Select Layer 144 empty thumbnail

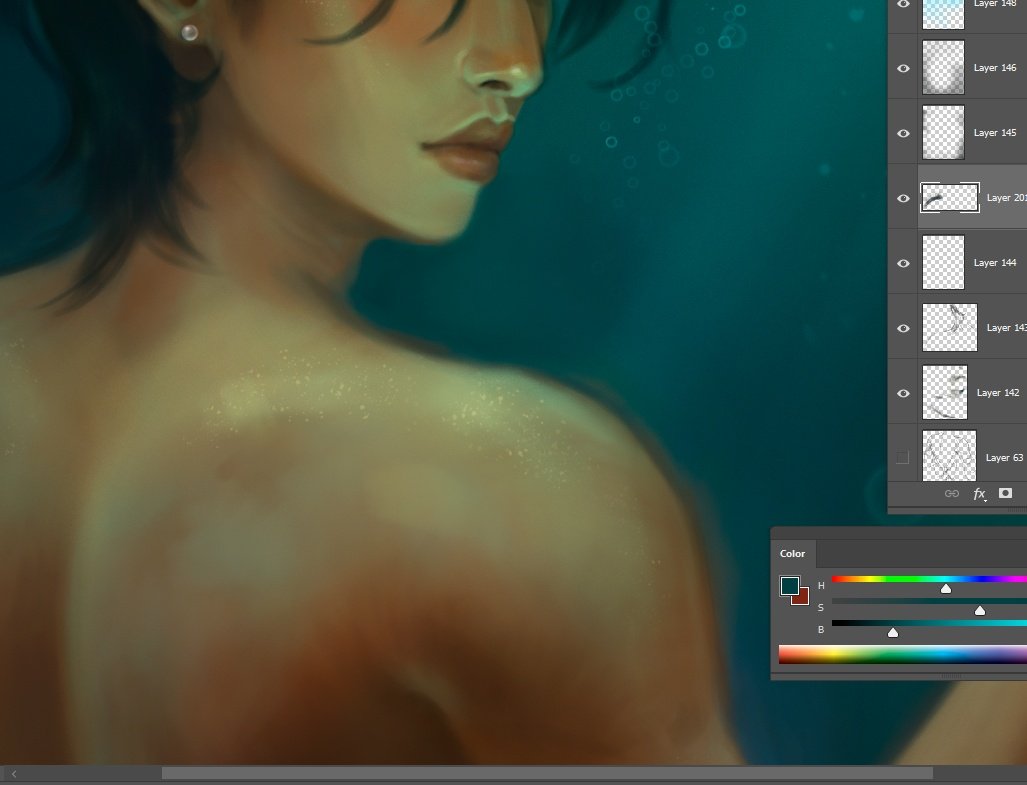tap(943, 262)
